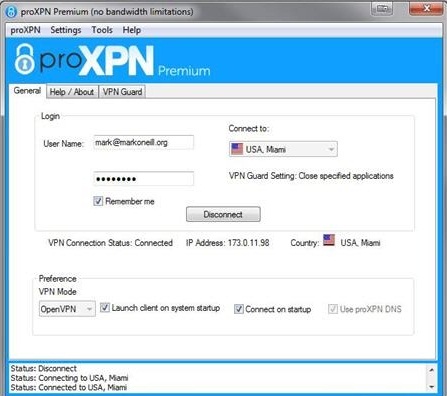Open the VPN Mode OpenVPN dropdown

tap(67, 309)
